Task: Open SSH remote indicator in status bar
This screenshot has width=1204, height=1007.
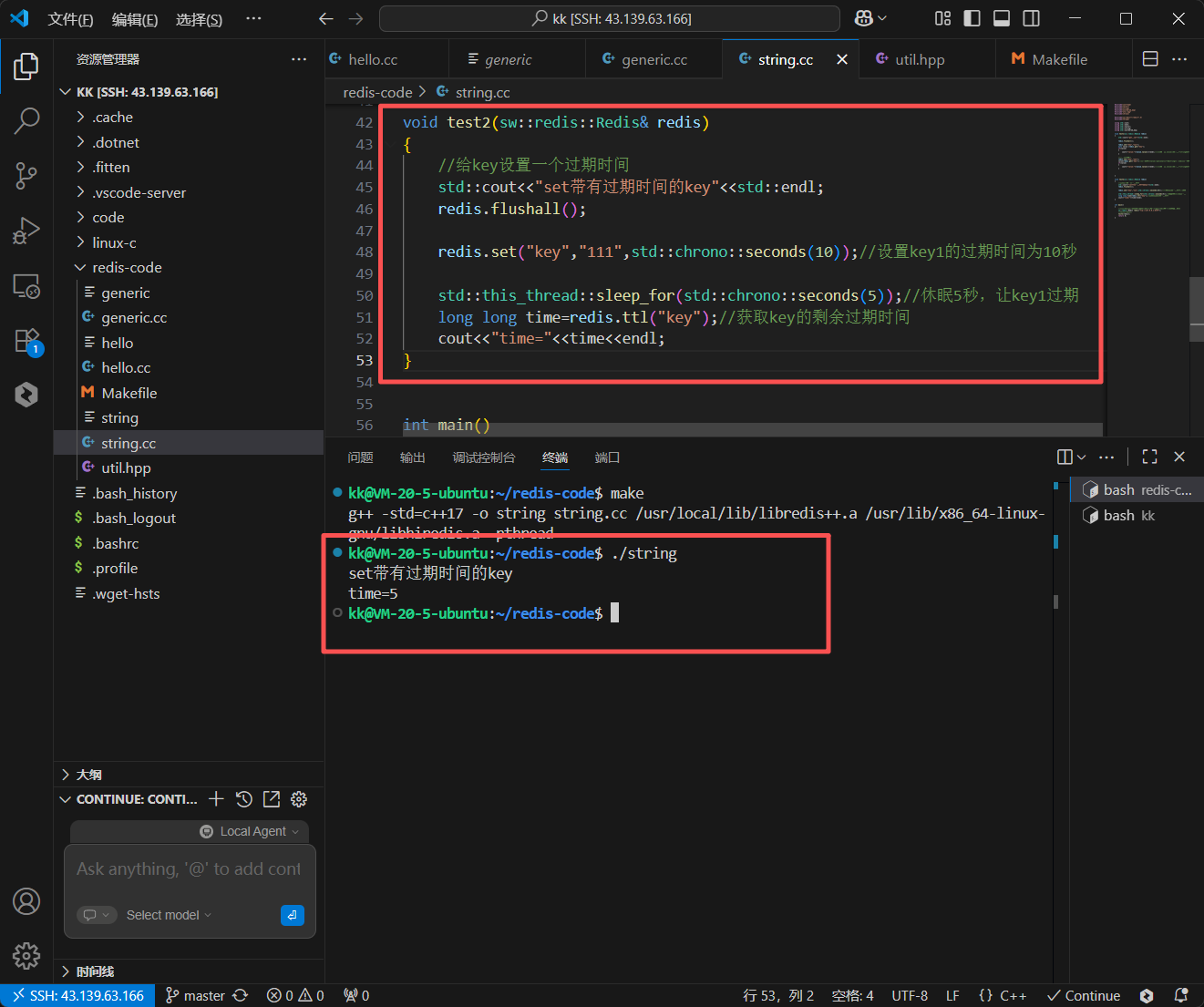Action: (x=77, y=995)
